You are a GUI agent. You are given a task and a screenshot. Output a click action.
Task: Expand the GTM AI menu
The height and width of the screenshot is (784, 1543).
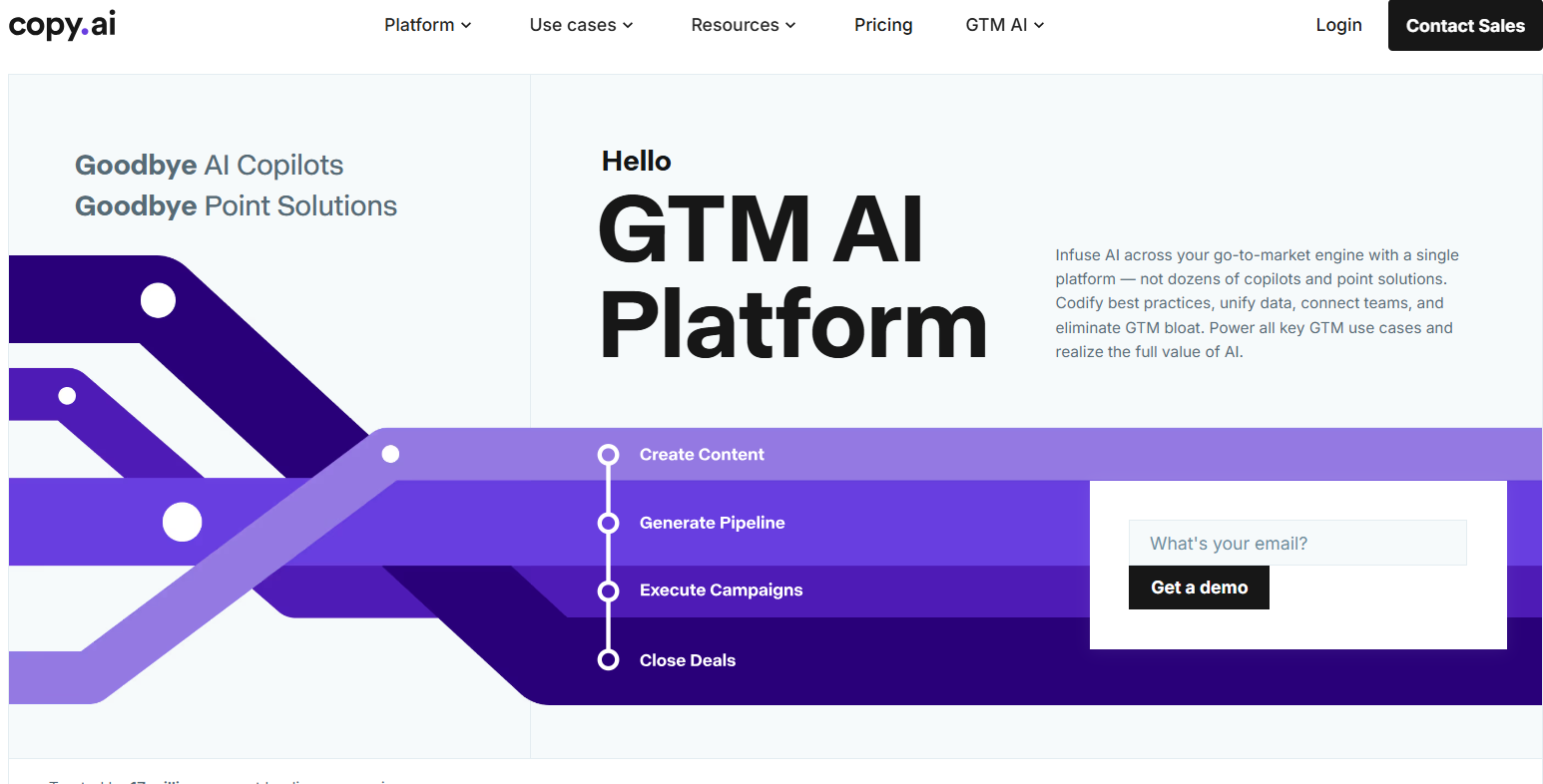point(1005,25)
